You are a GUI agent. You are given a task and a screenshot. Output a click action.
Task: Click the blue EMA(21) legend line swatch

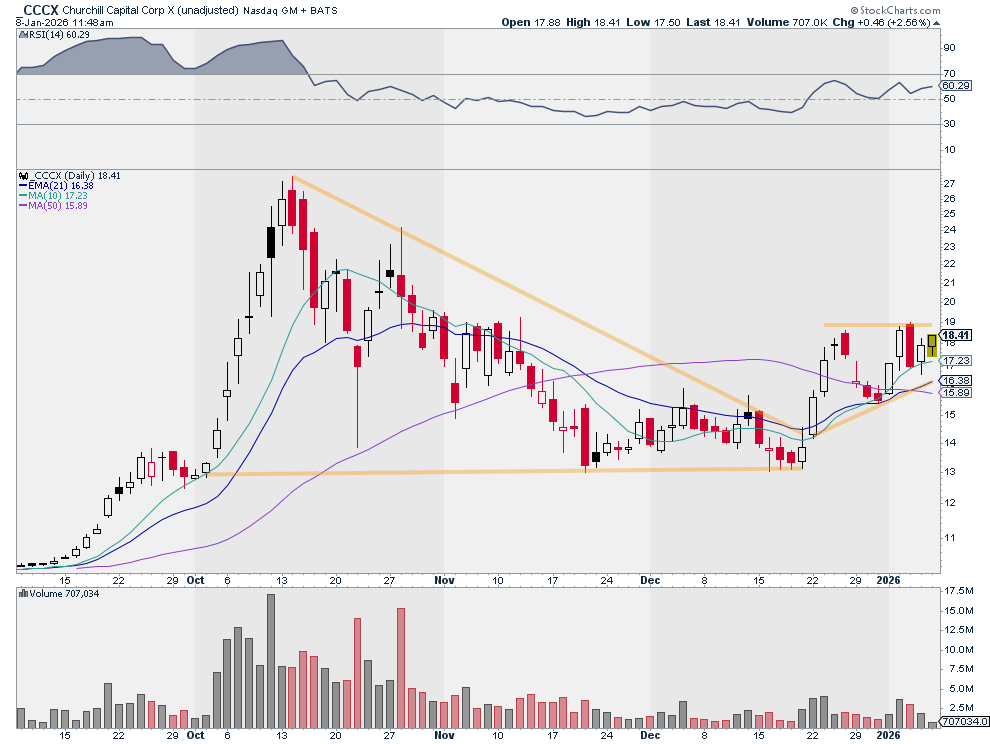coord(23,186)
